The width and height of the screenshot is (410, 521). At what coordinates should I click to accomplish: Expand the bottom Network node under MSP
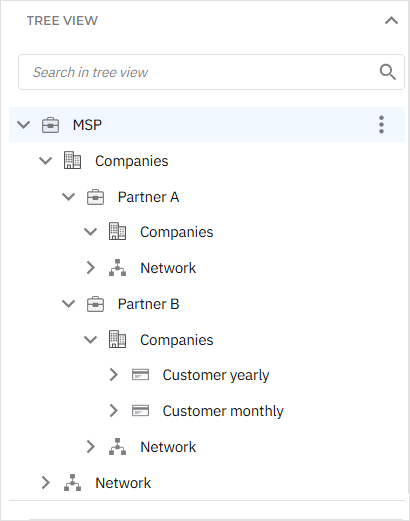point(45,483)
